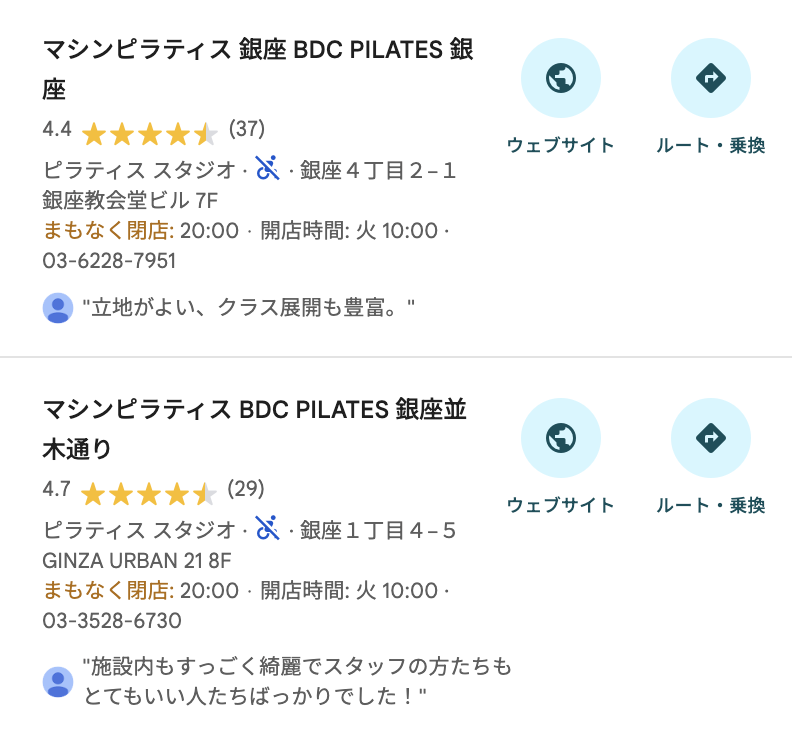The image size is (792, 740).
Task: Click the 4.4 star rating row
Action: point(149,131)
